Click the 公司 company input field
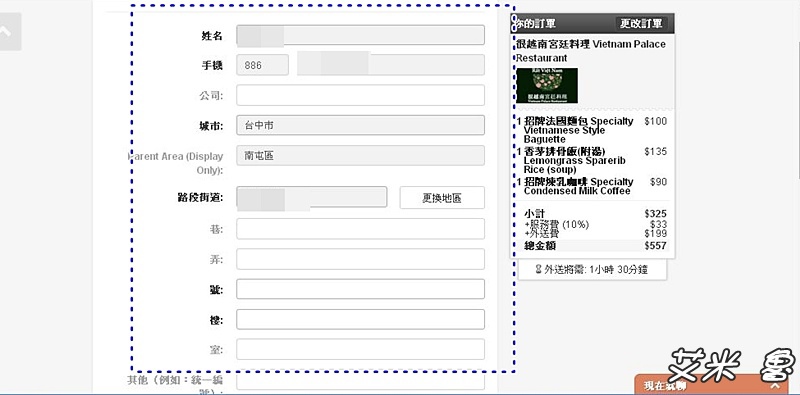 pyautogui.click(x=360, y=95)
